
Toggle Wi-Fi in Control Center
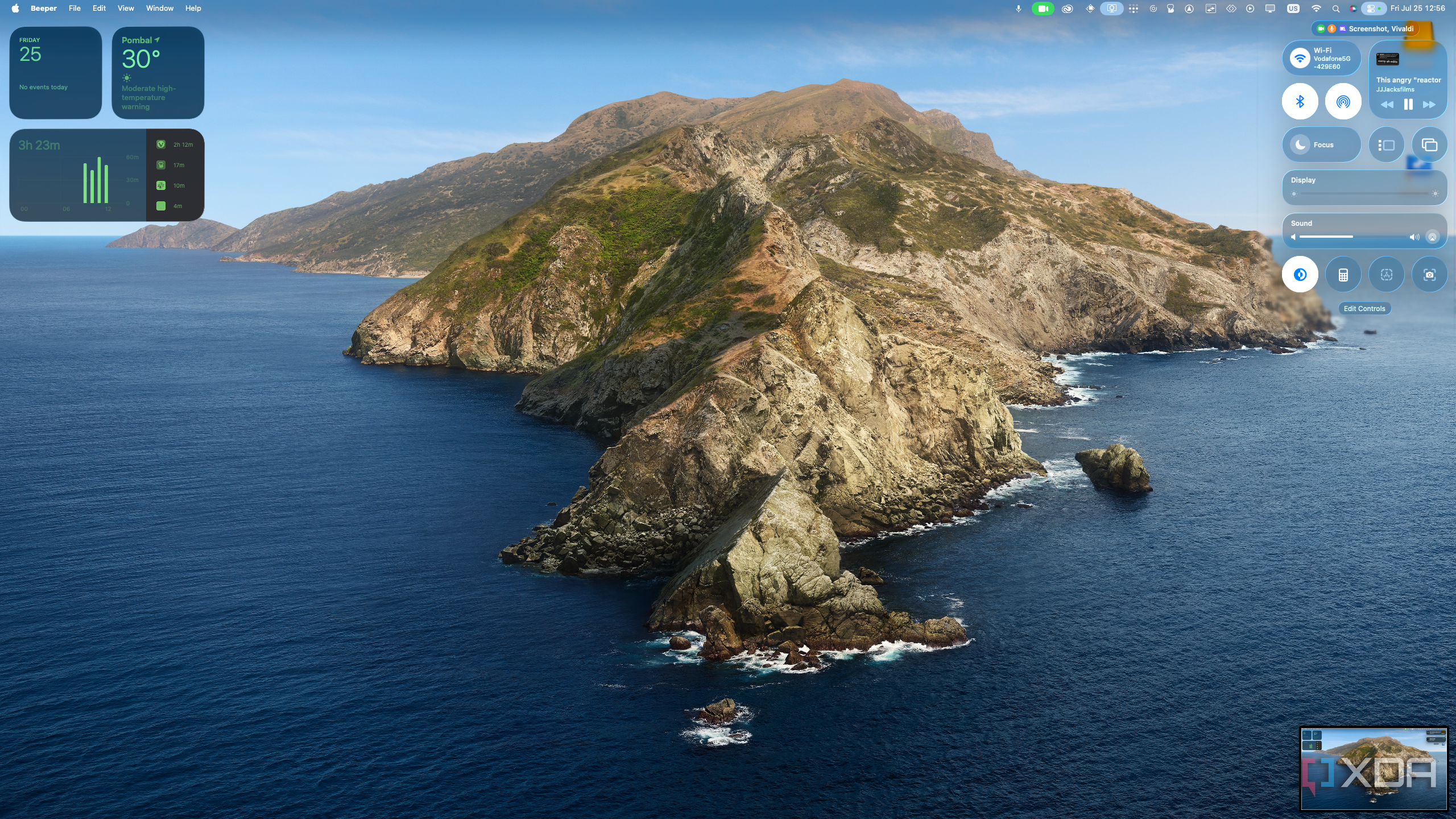[x=1300, y=59]
